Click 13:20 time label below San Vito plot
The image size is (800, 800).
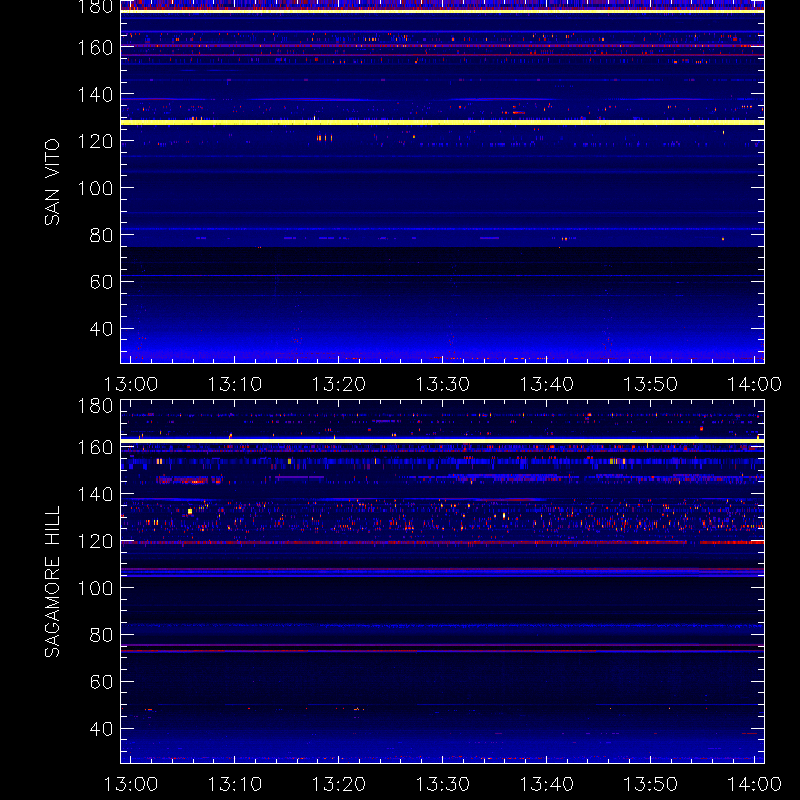click(339, 384)
